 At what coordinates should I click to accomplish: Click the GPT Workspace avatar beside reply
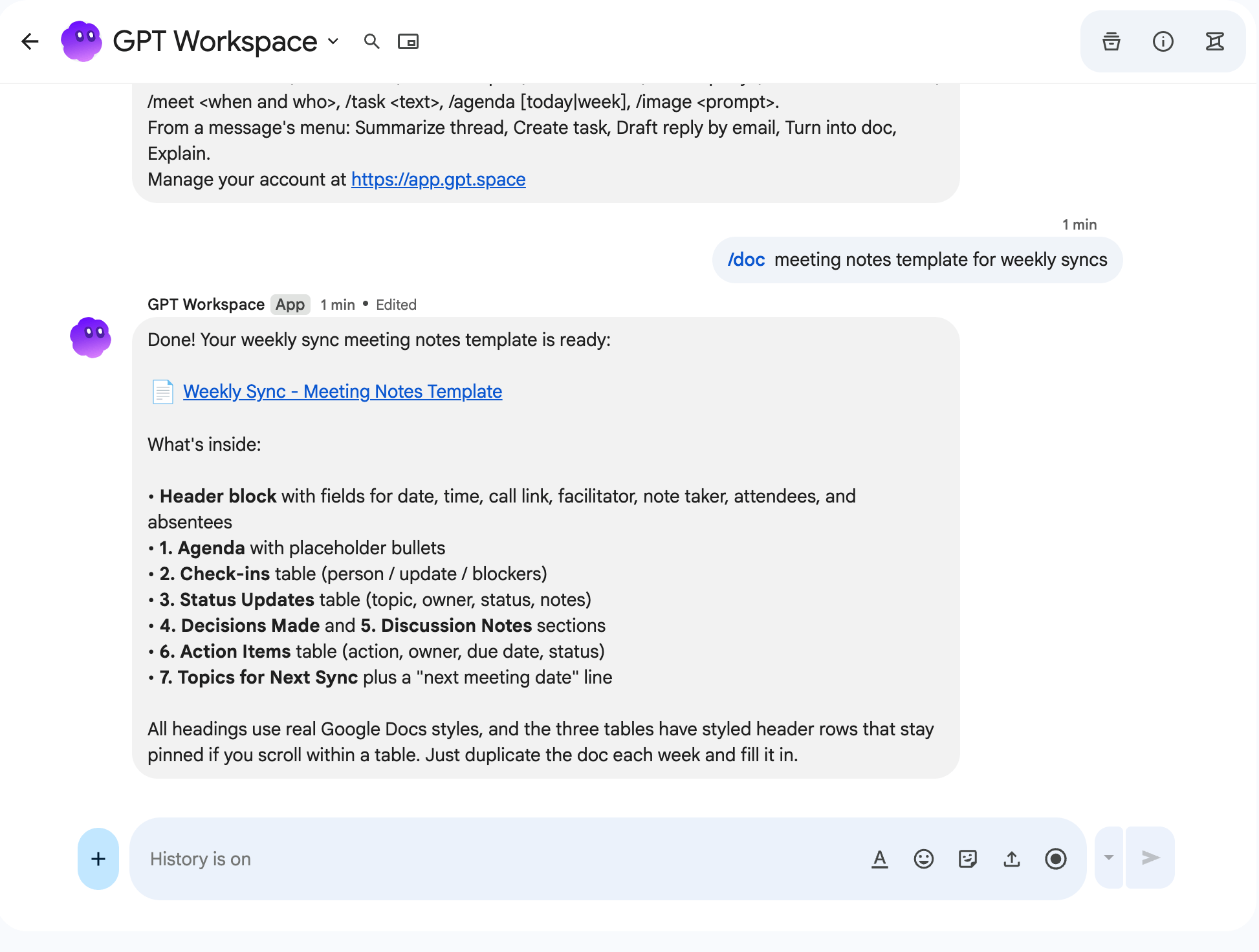91,338
